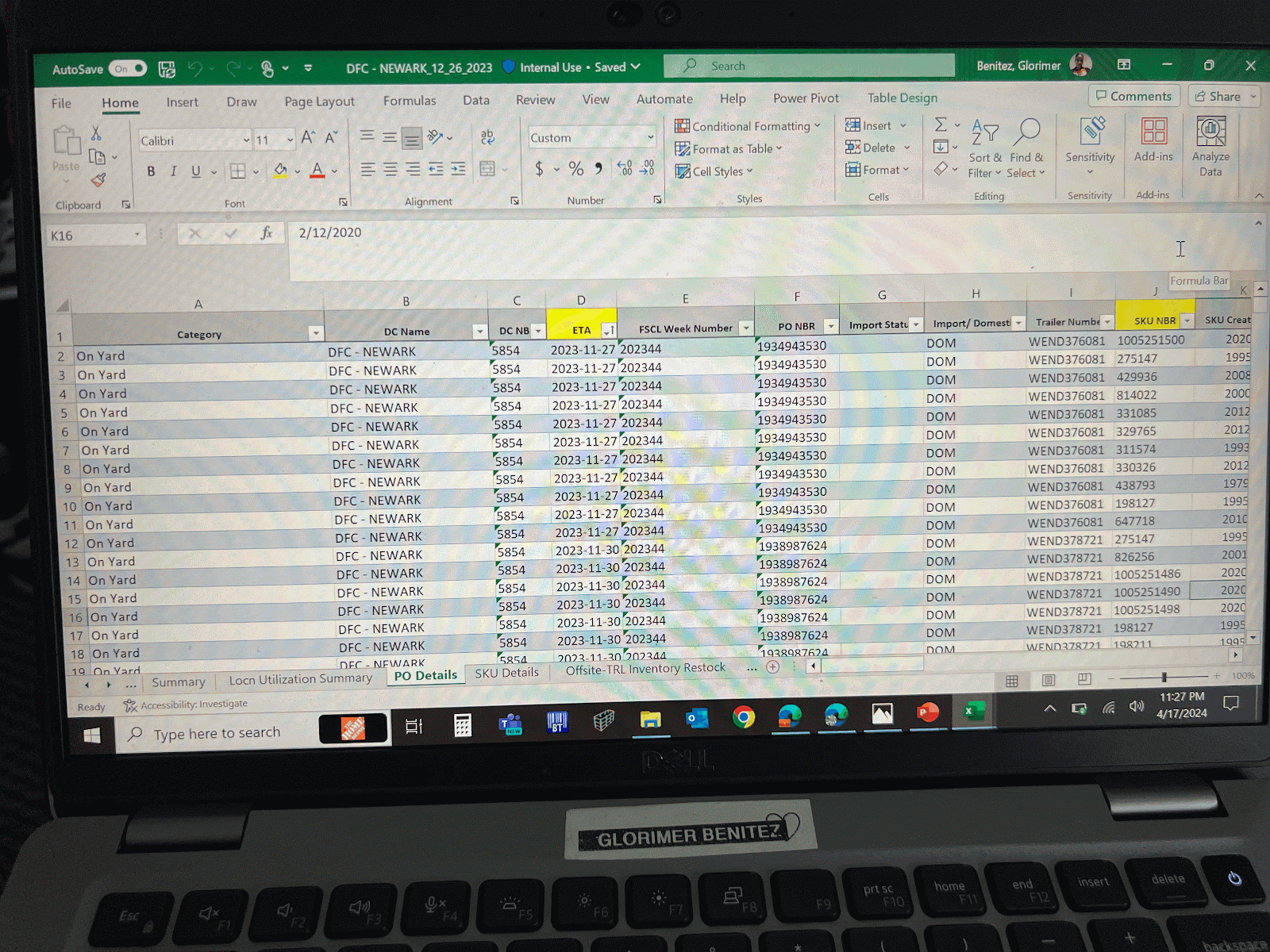
Task: Click the Save icon in title bar
Action: pos(167,69)
